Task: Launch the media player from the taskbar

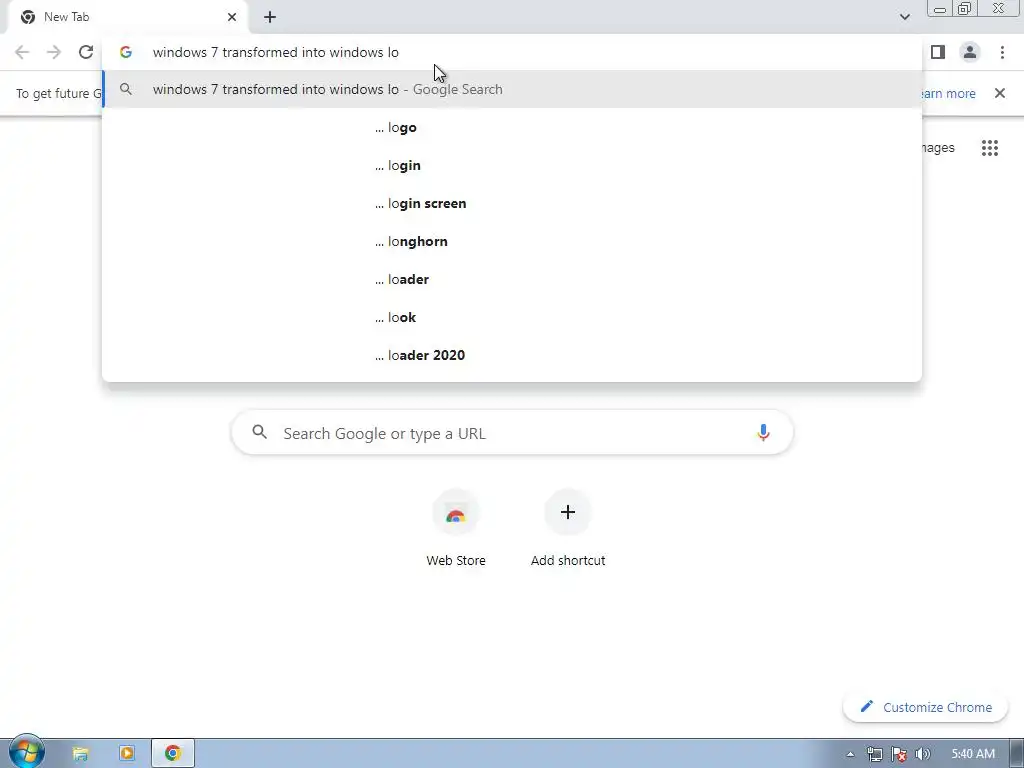Action: [127, 753]
